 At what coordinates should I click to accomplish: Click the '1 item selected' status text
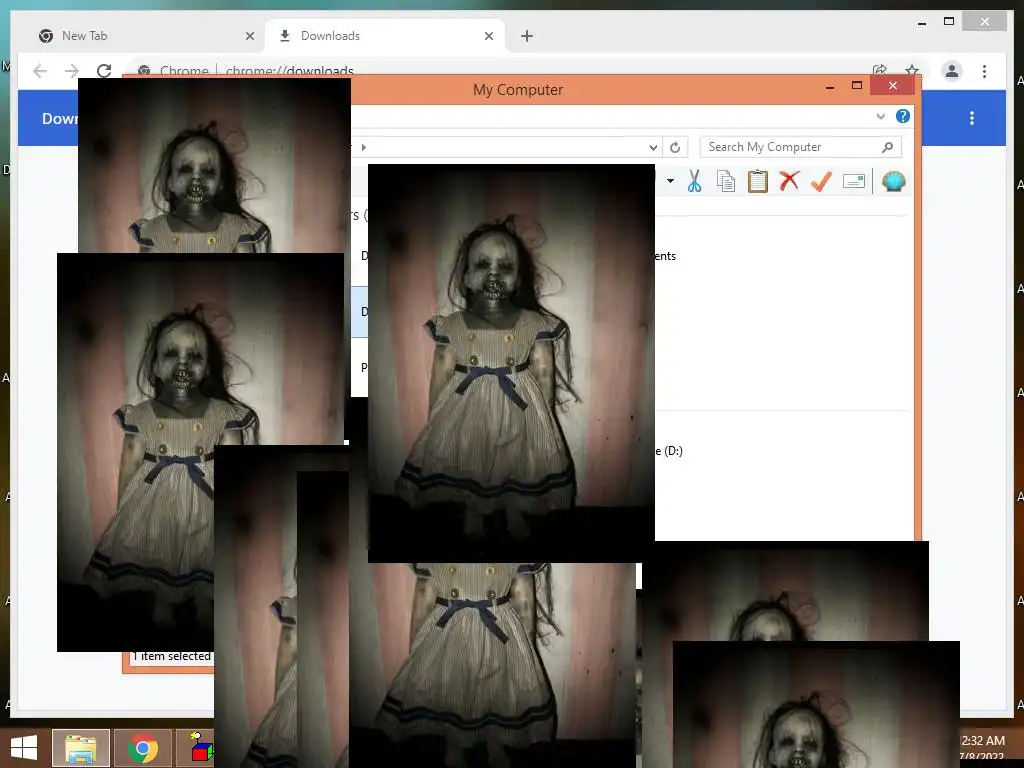tap(171, 656)
